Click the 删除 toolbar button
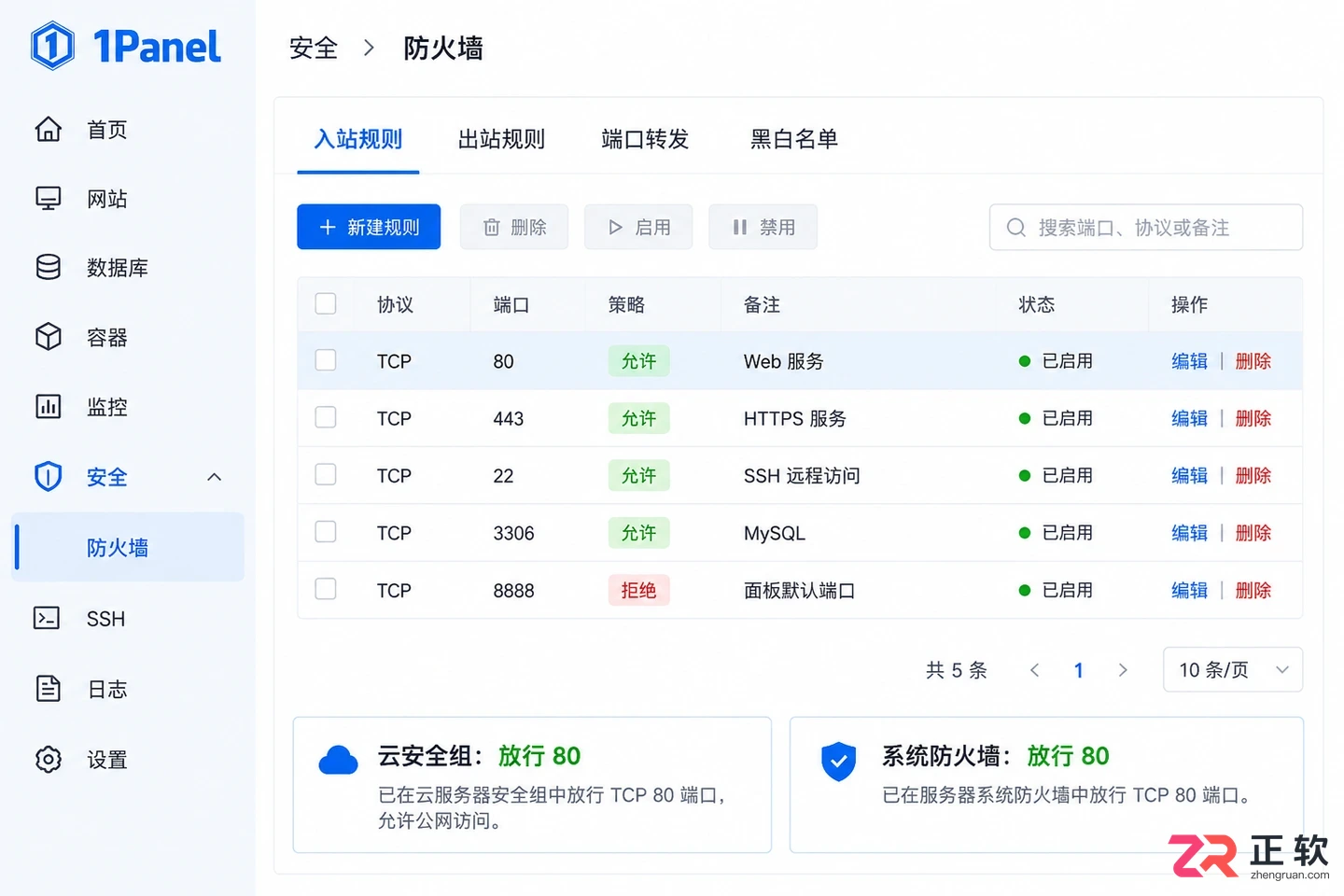The height and width of the screenshot is (896, 1344). click(x=514, y=227)
